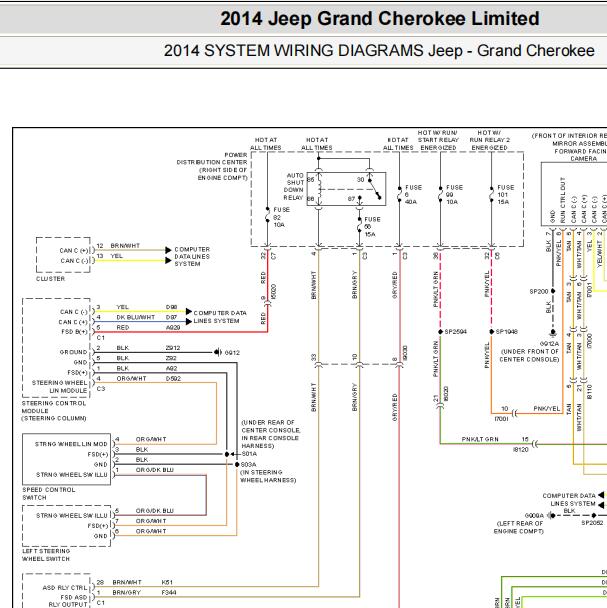Select circuit code "D592"
This screenshot has width=607, height=608.
173,378
